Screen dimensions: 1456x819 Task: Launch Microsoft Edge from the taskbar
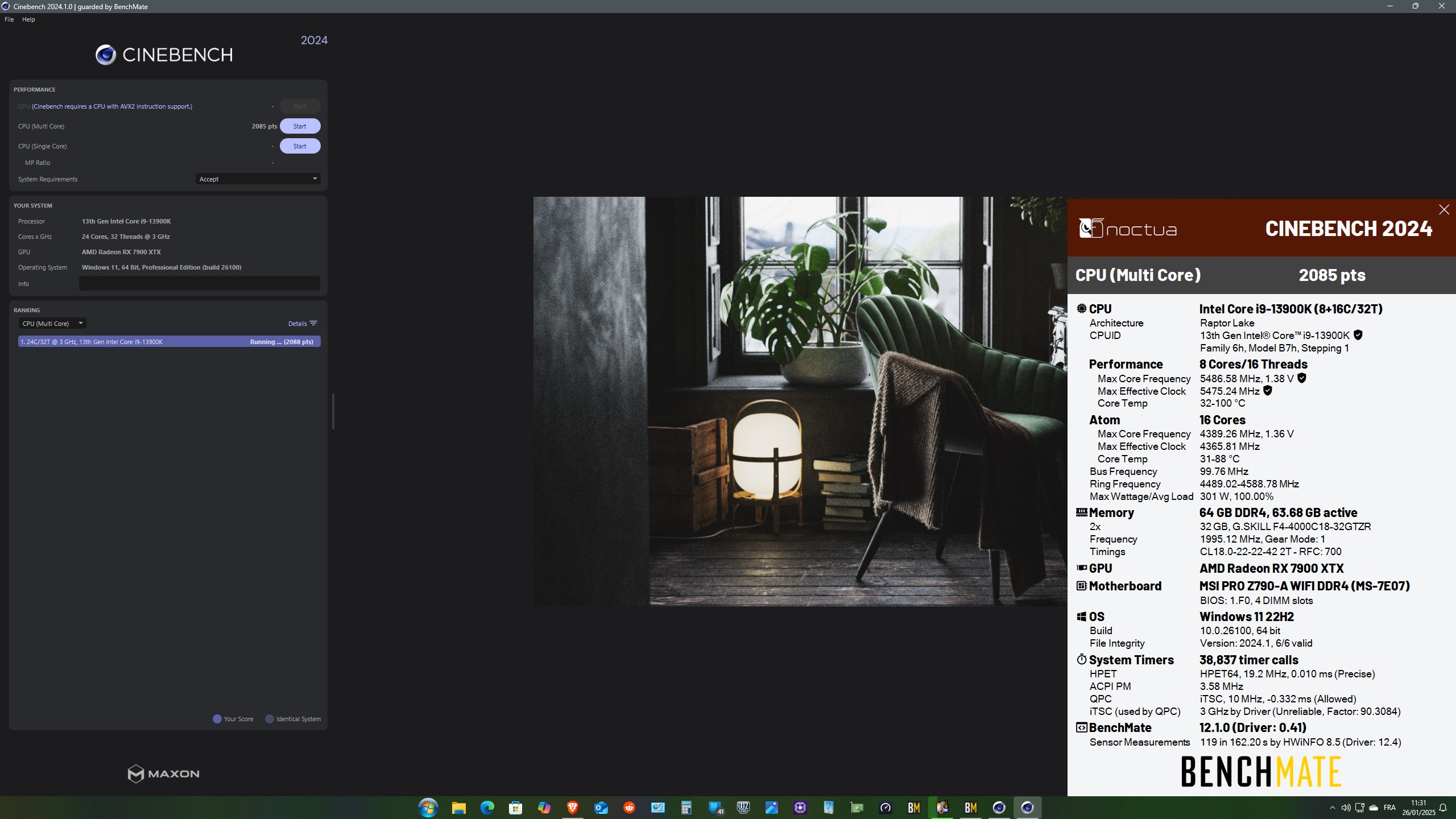coord(487,808)
